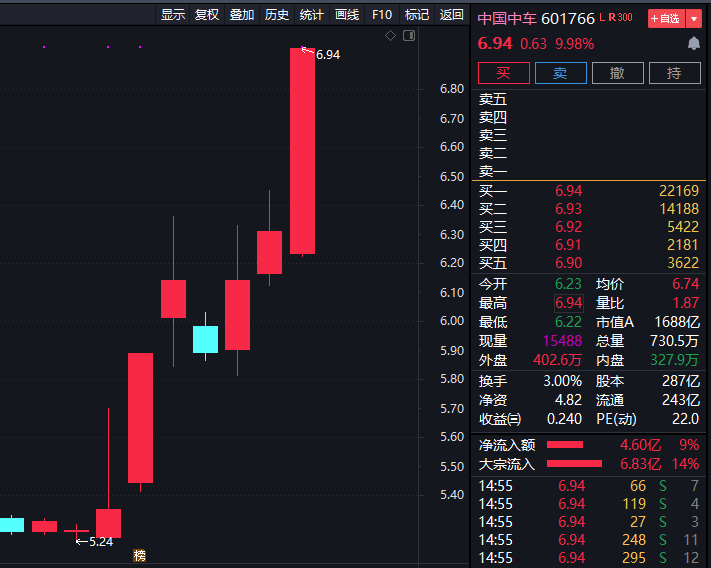The width and height of the screenshot is (711, 568).
Task: Click 量比 value 1.87
Action: pos(686,303)
